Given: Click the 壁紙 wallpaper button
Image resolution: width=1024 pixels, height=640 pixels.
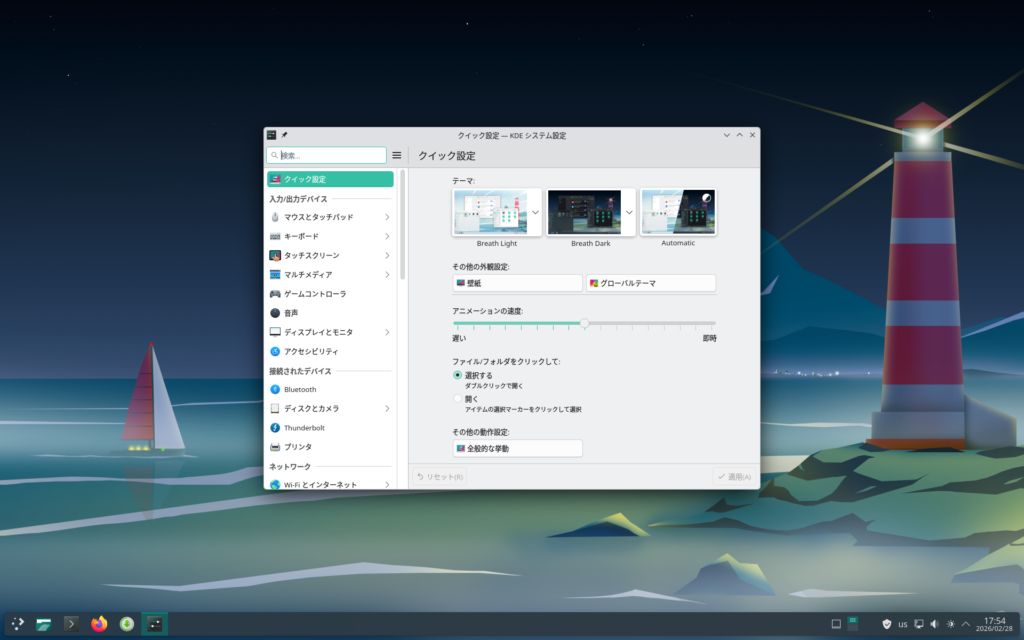Looking at the screenshot, I should click(517, 283).
